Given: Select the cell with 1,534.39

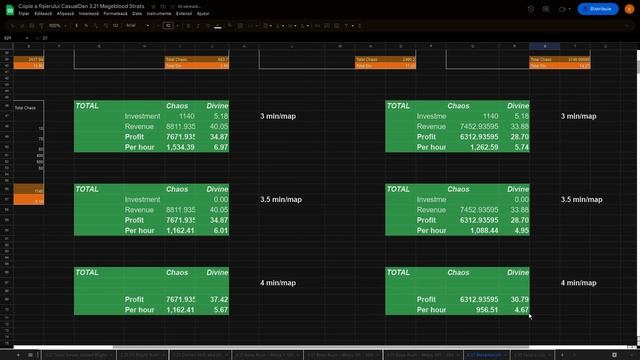Looking at the screenshot, I should (x=180, y=147).
